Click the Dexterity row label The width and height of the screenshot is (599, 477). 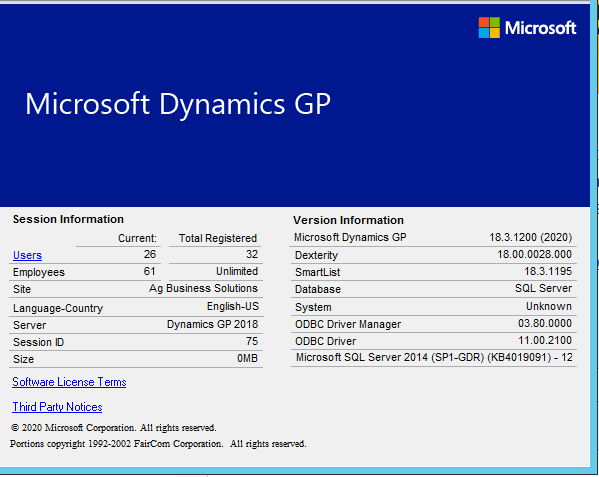click(x=316, y=255)
